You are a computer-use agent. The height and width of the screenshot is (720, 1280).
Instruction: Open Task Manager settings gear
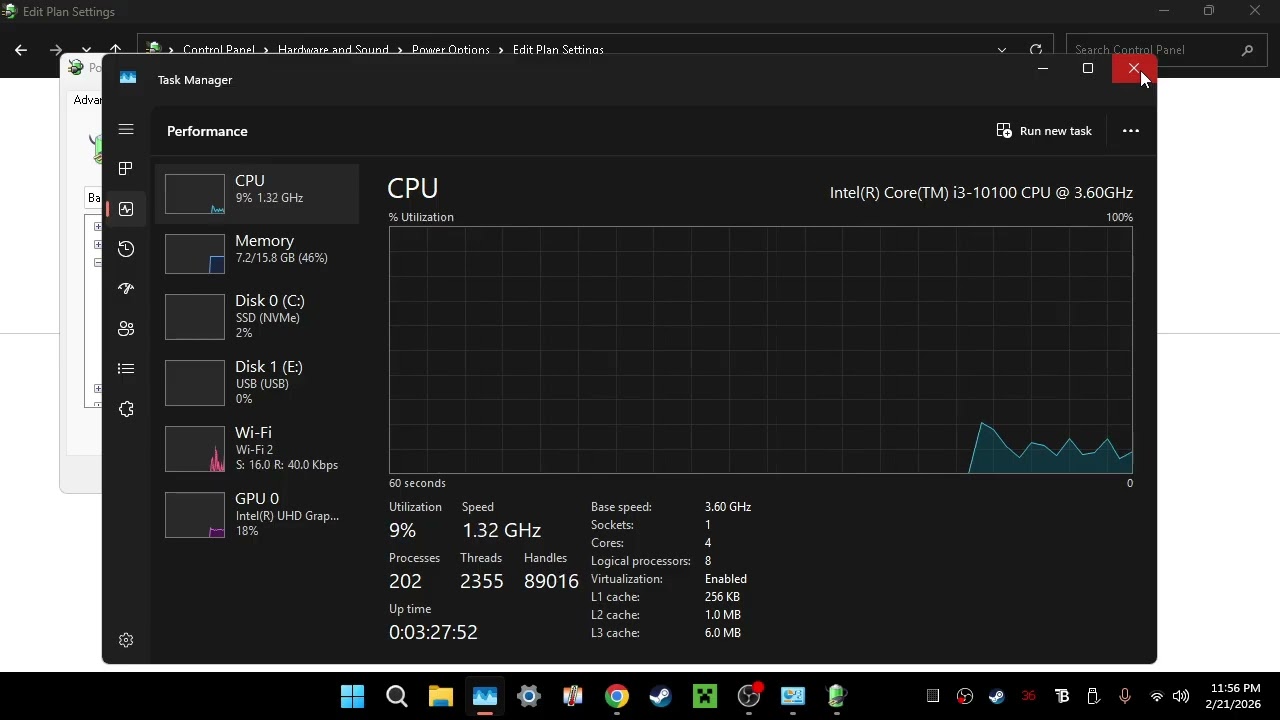point(126,640)
